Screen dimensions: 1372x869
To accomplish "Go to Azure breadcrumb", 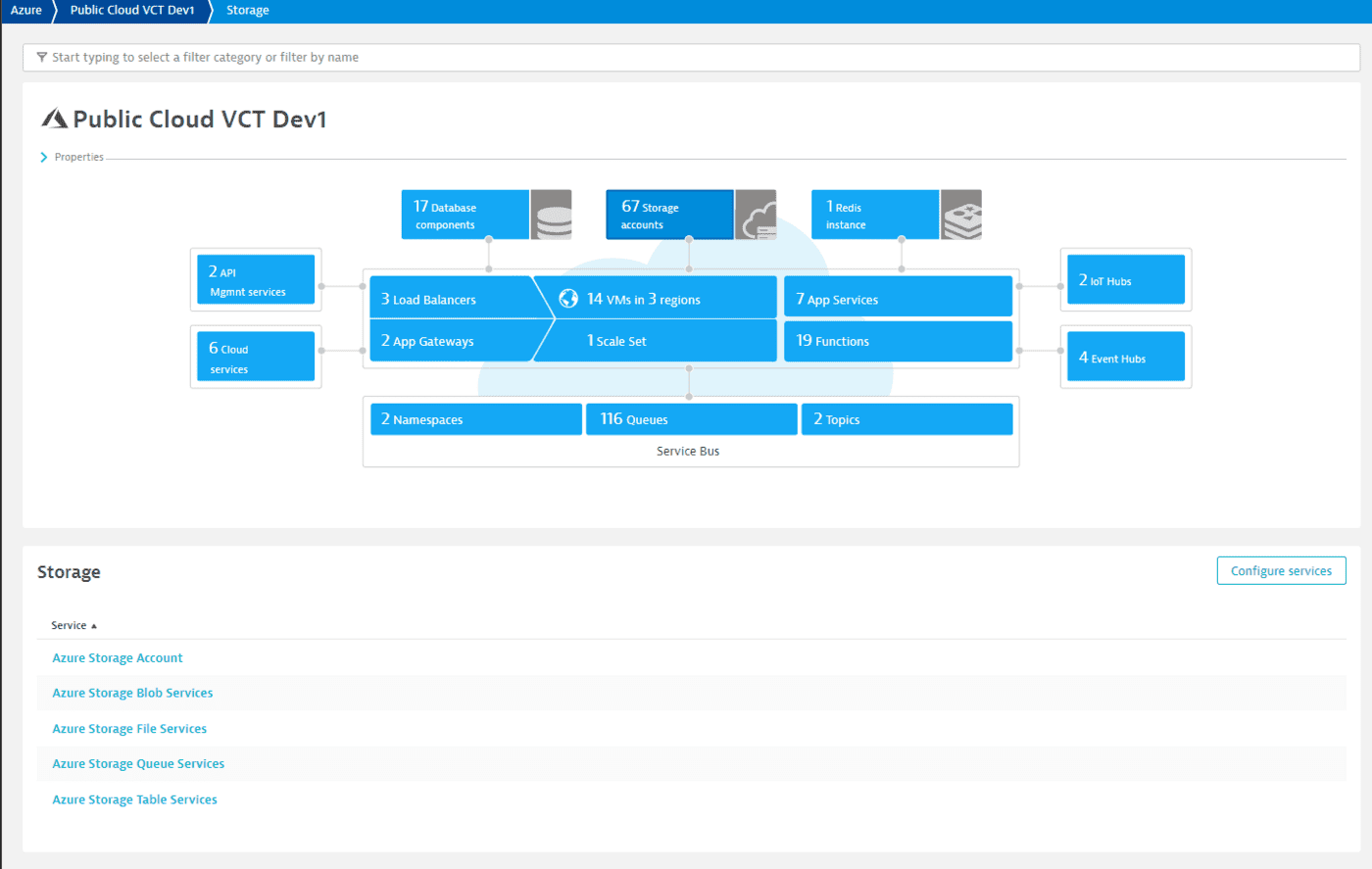I will coord(26,10).
